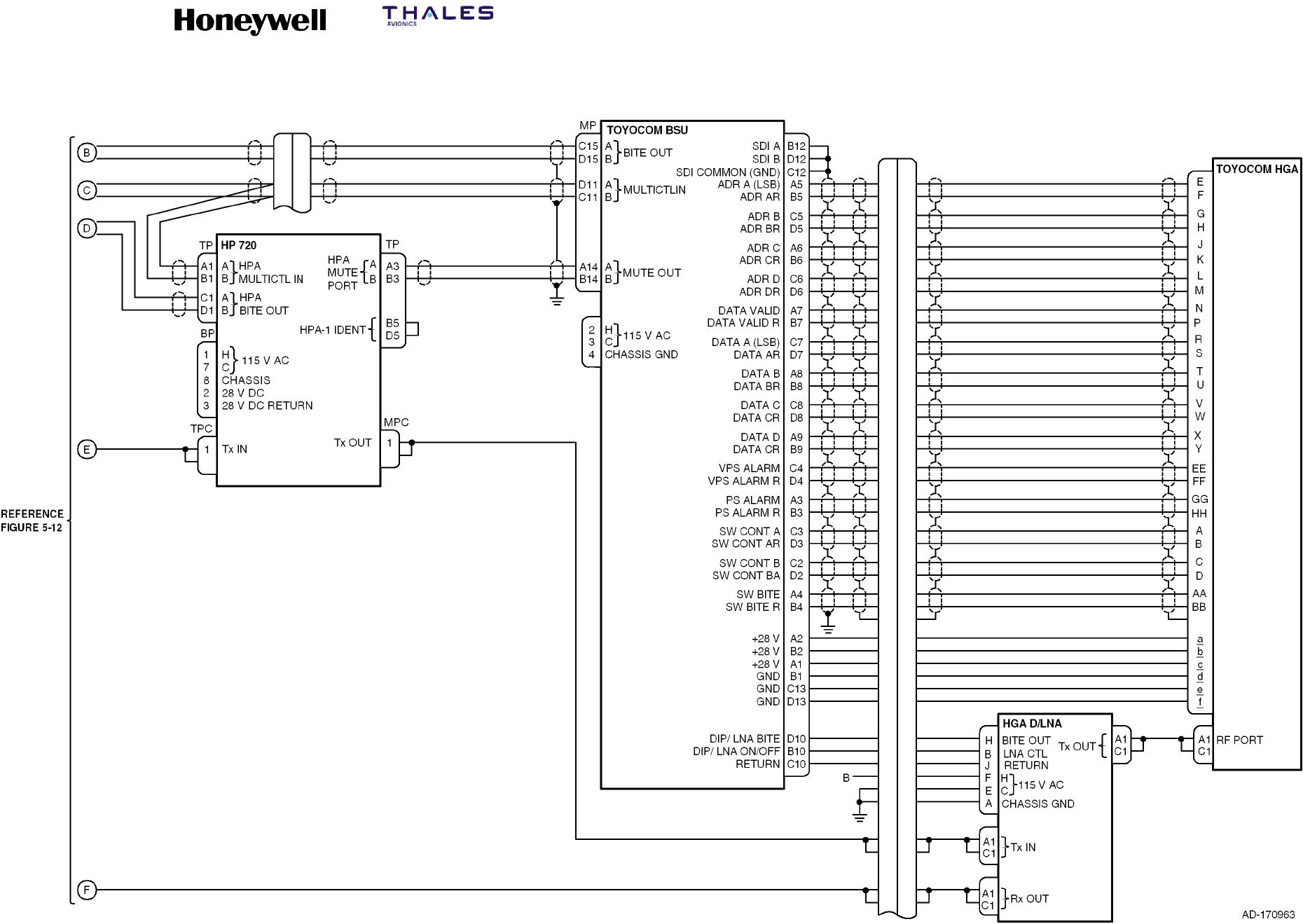Select the MULTICTLIN label in the BSU

654,190
